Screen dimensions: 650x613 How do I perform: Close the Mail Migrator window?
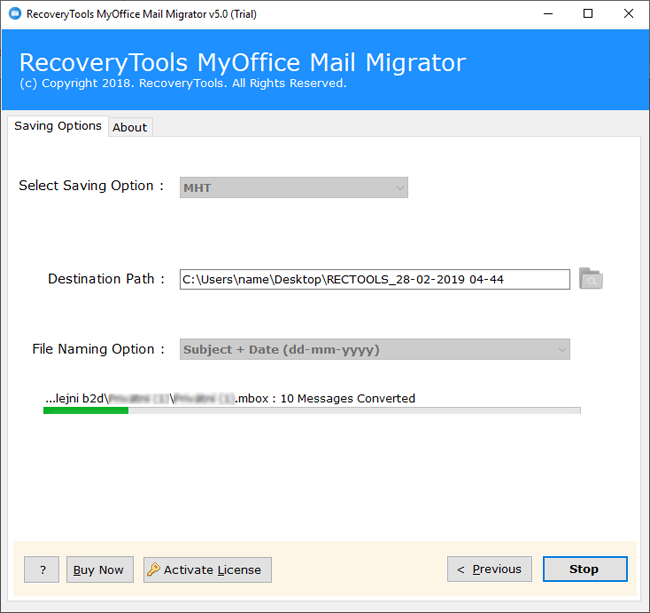coord(628,14)
